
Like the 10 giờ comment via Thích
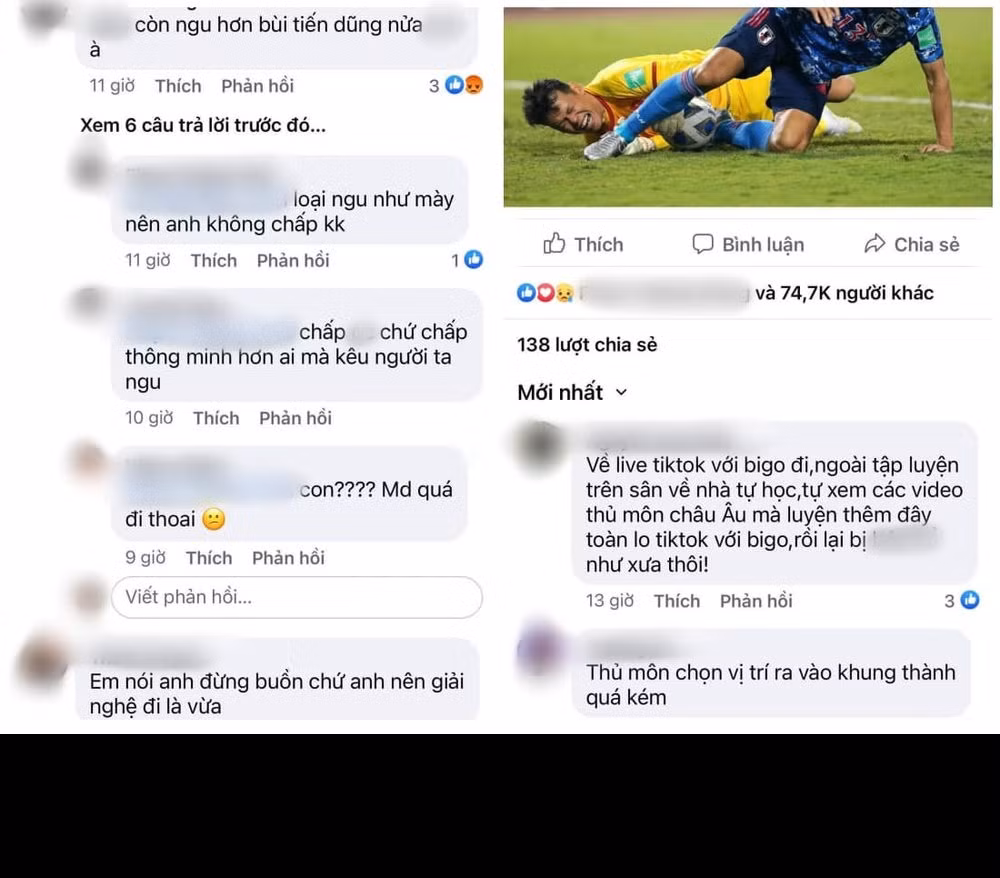[216, 418]
